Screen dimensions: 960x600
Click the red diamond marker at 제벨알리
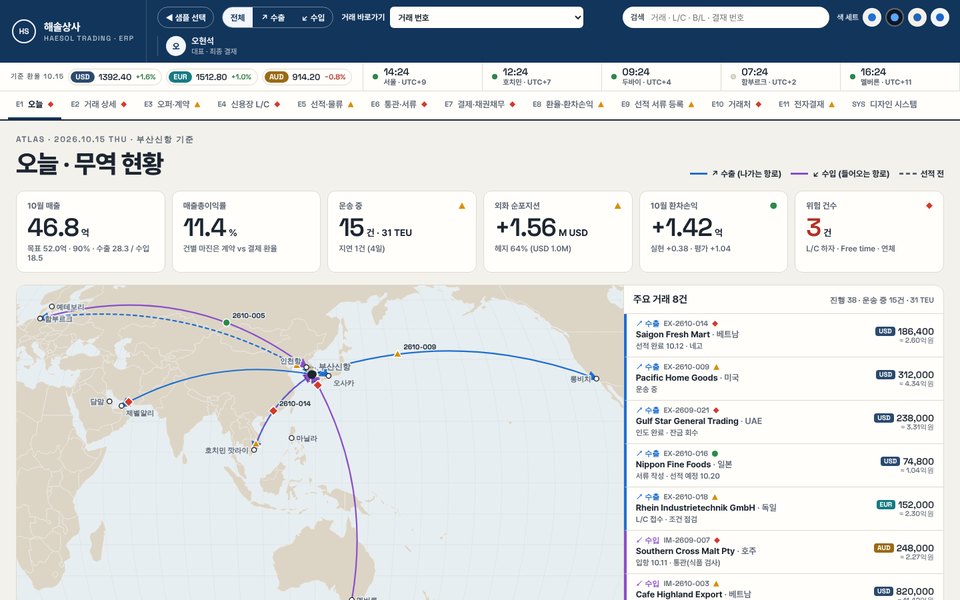pyautogui.click(x=129, y=402)
